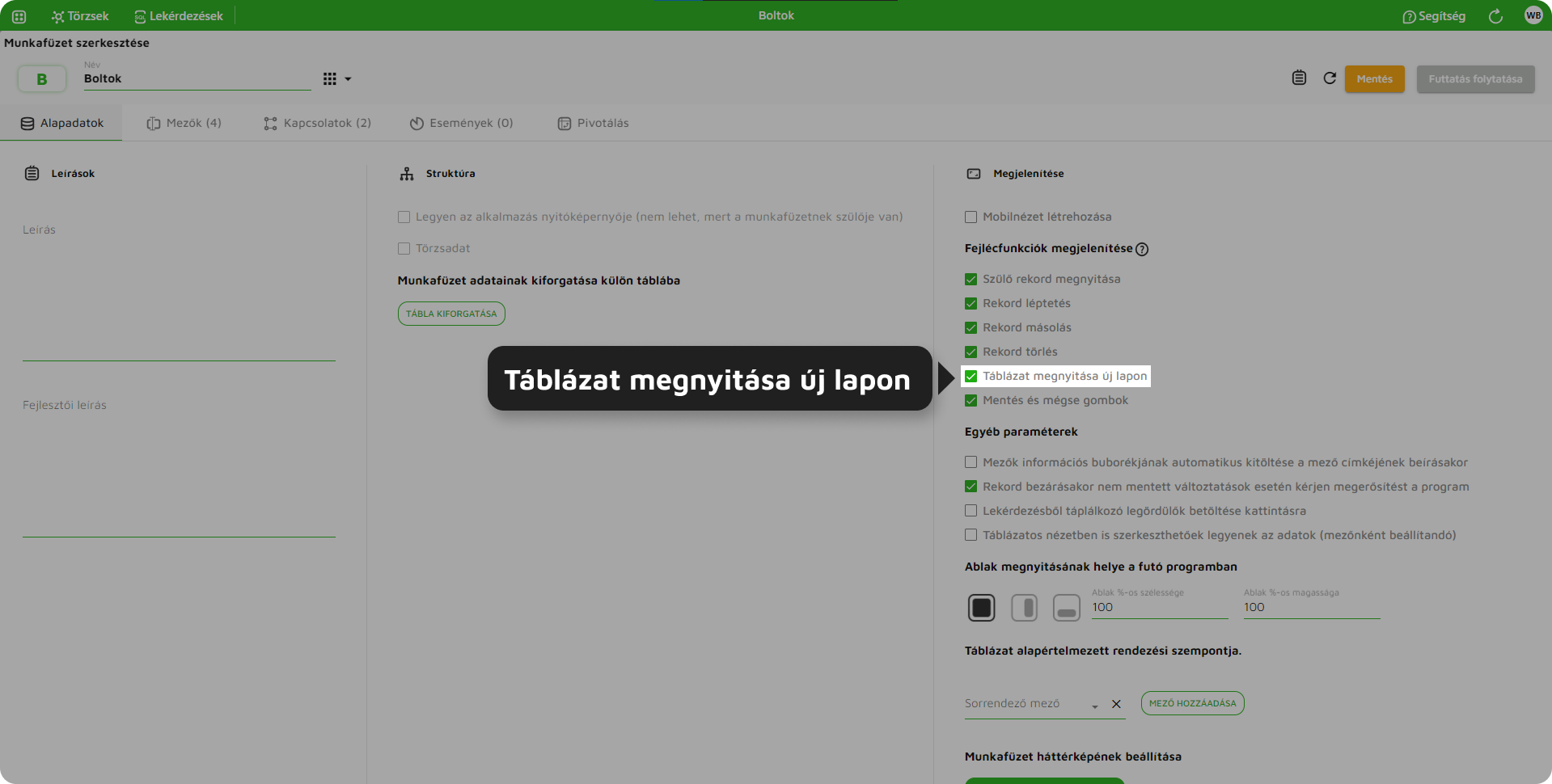Click the Segítség help link
This screenshot has width=1552, height=784.
pyautogui.click(x=1434, y=16)
